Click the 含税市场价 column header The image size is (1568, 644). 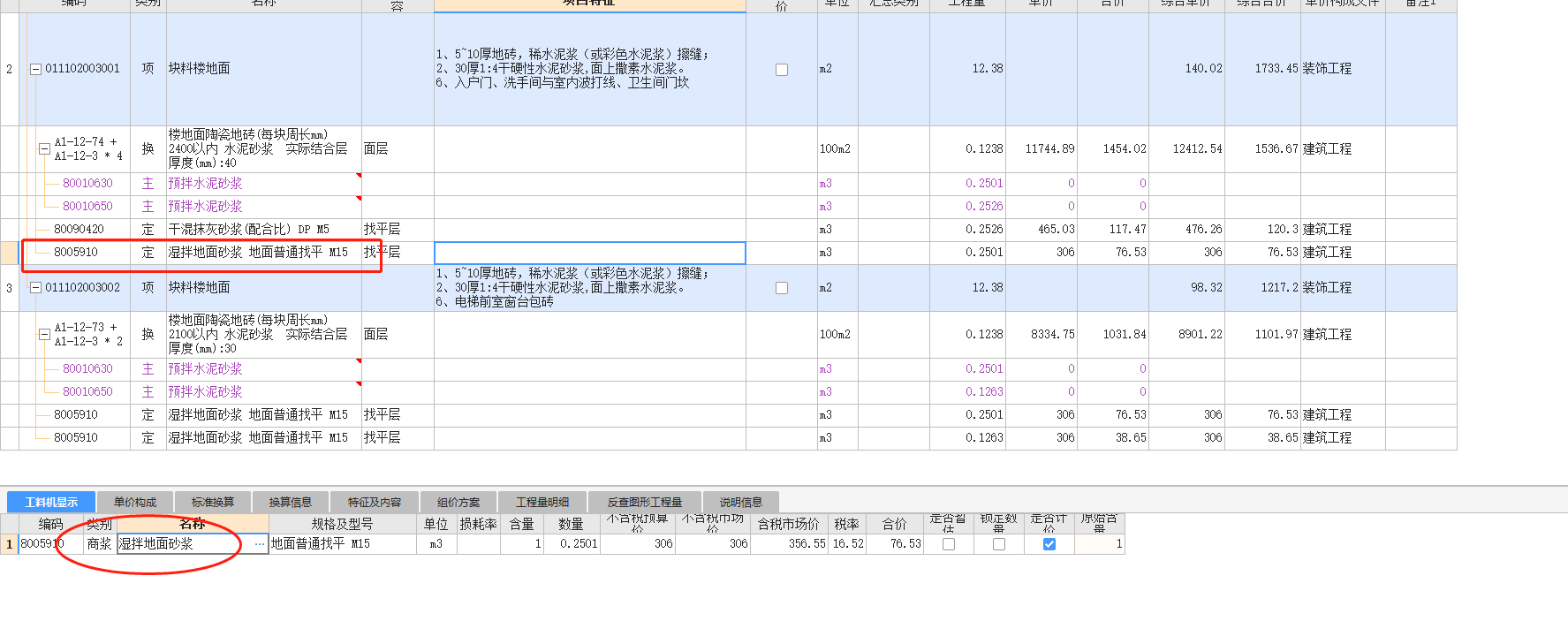(789, 524)
